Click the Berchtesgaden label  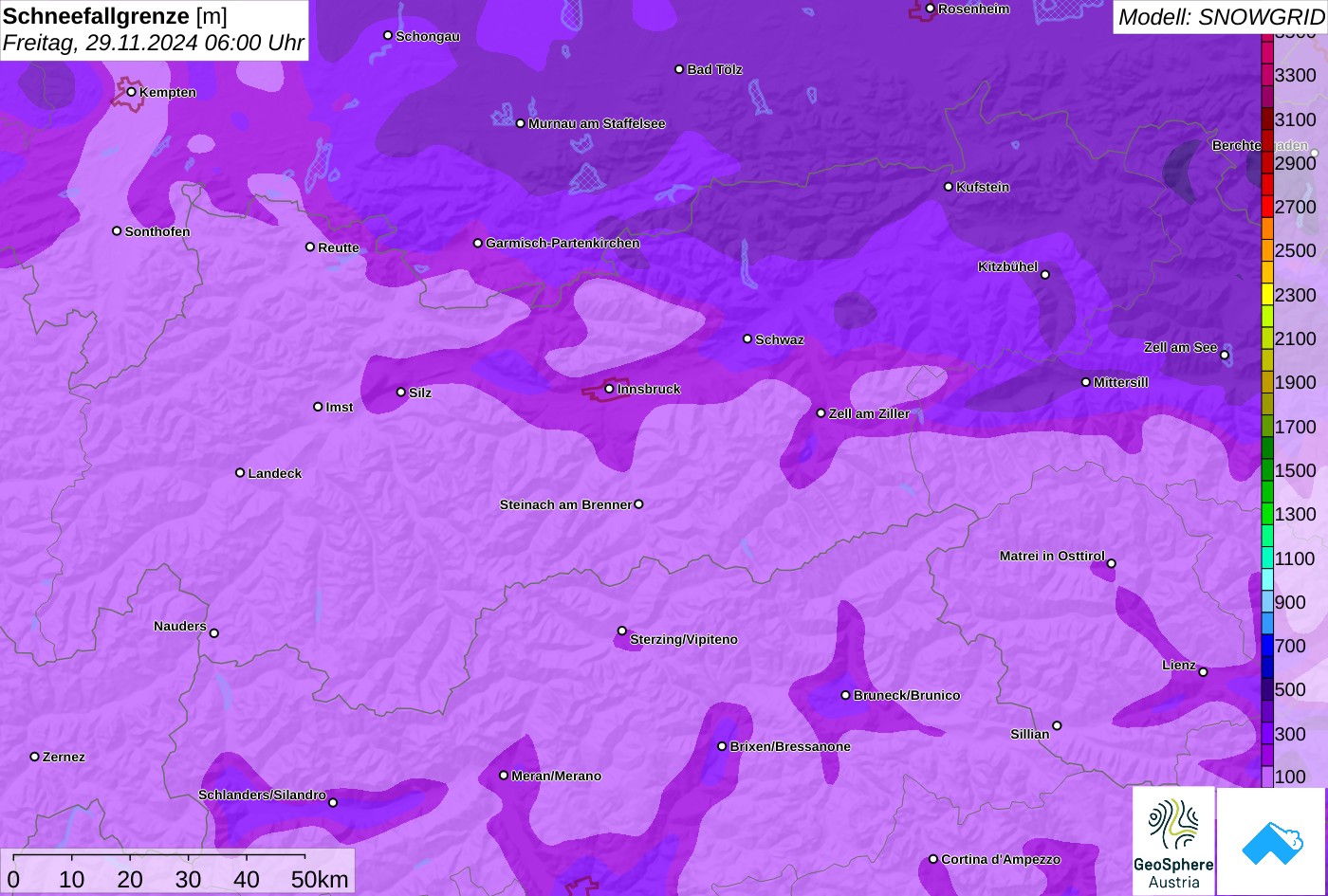1260,145
